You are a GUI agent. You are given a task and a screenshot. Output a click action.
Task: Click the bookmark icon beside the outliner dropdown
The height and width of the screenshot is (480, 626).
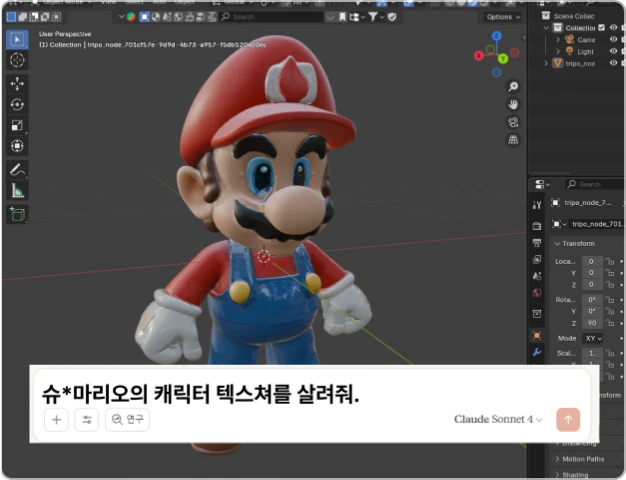pos(343,17)
